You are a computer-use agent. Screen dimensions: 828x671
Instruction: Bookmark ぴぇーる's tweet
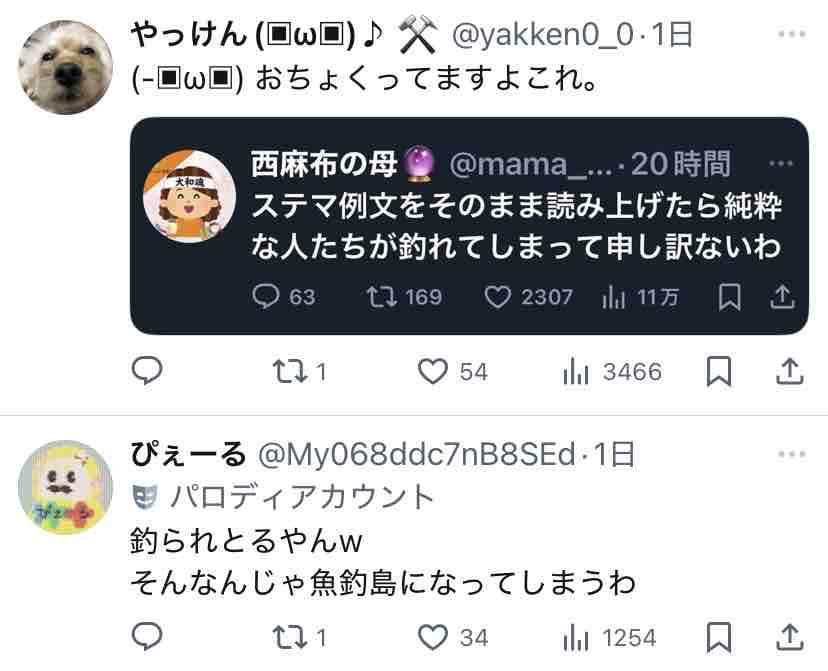(x=719, y=637)
